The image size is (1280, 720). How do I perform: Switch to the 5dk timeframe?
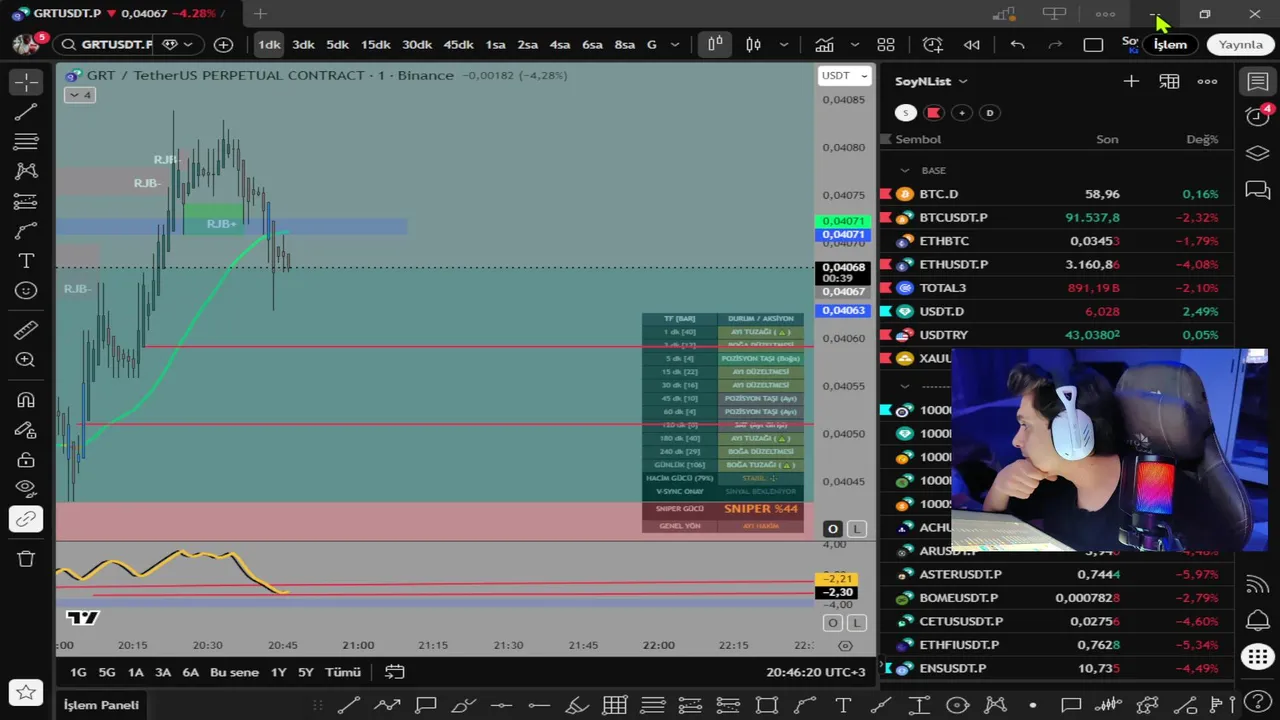337,44
